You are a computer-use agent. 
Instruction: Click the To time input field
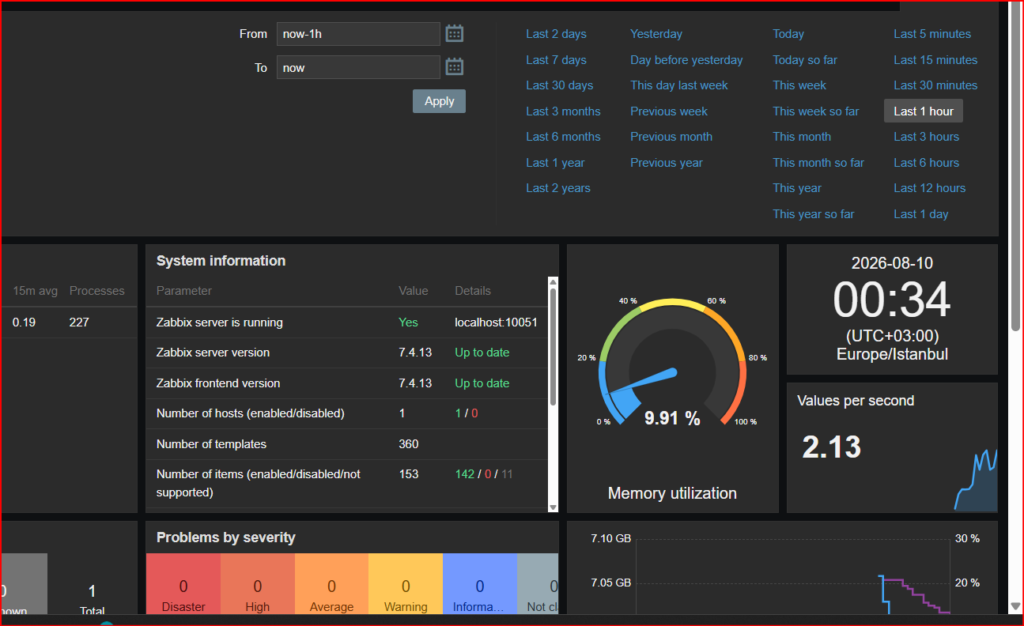(358, 67)
